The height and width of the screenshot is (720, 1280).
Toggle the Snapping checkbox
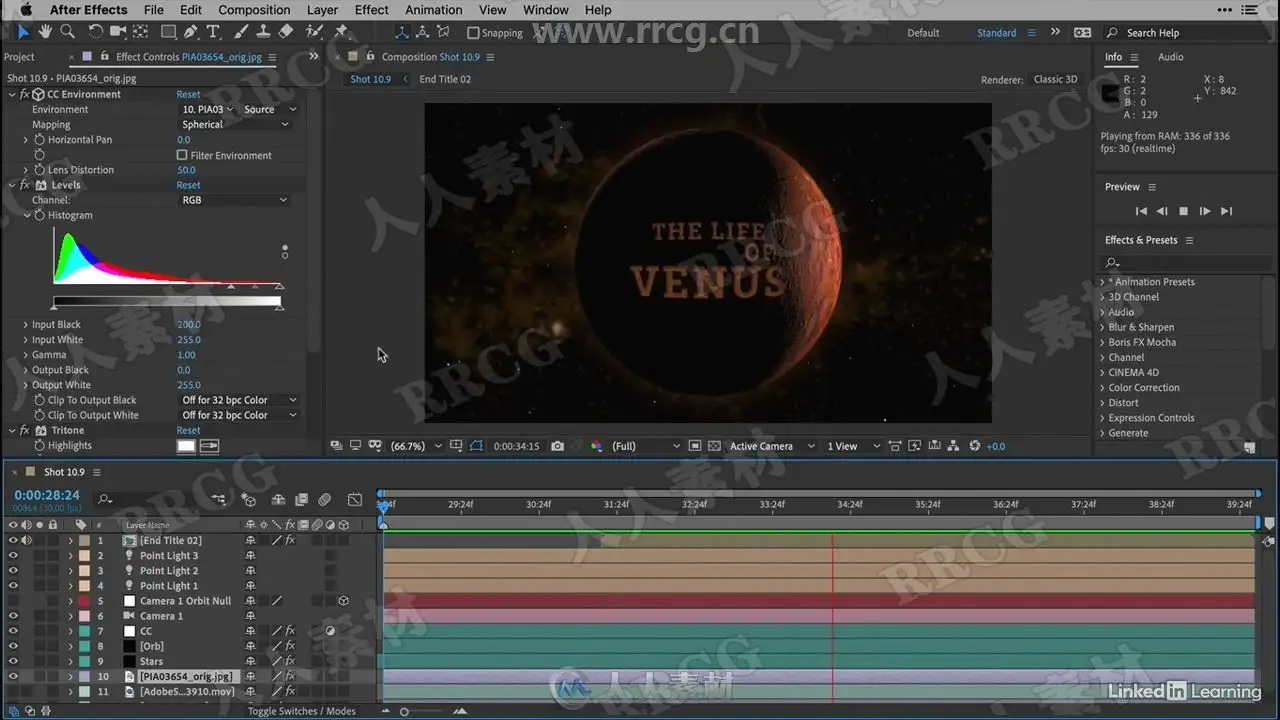click(x=473, y=33)
